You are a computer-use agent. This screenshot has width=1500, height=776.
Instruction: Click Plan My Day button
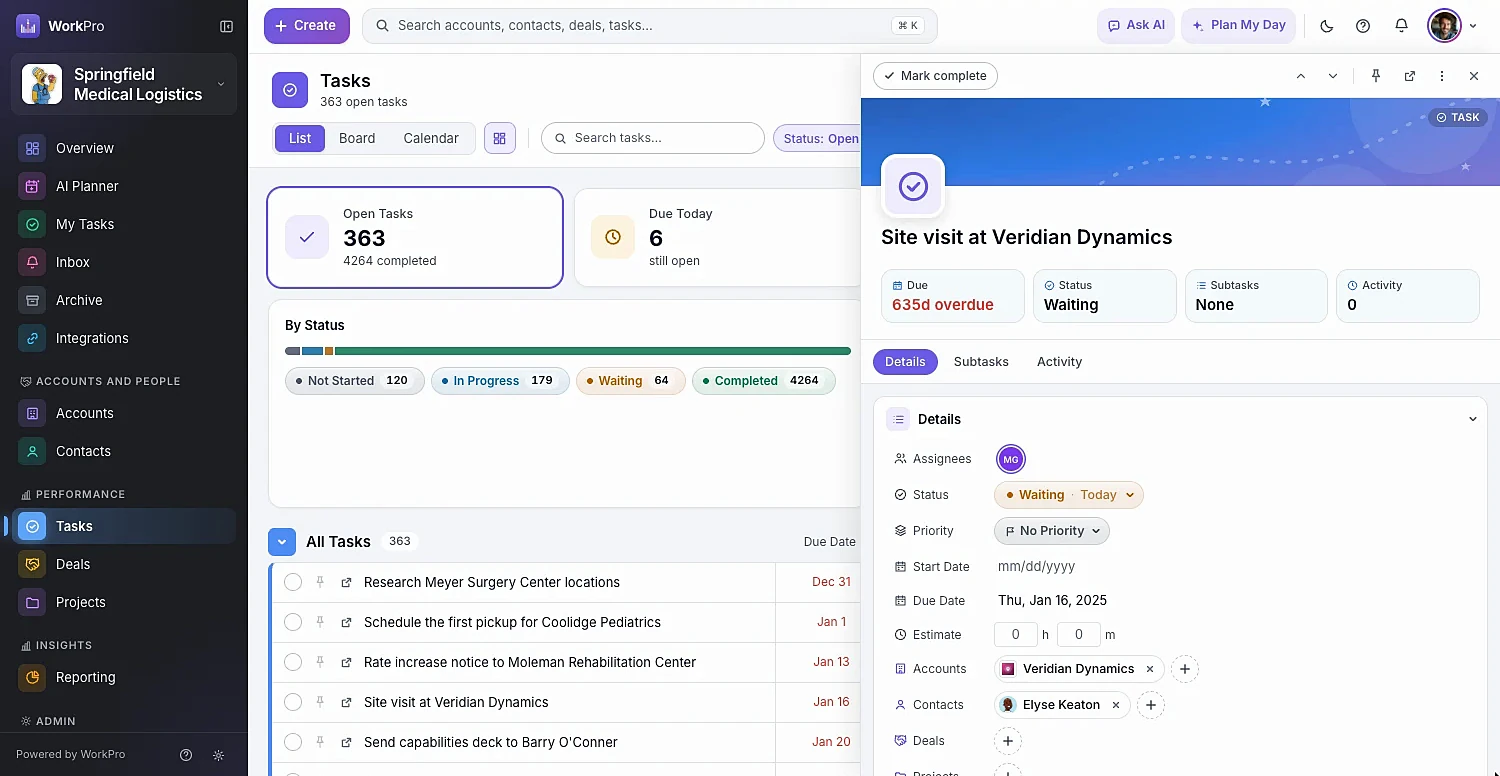tap(1239, 26)
